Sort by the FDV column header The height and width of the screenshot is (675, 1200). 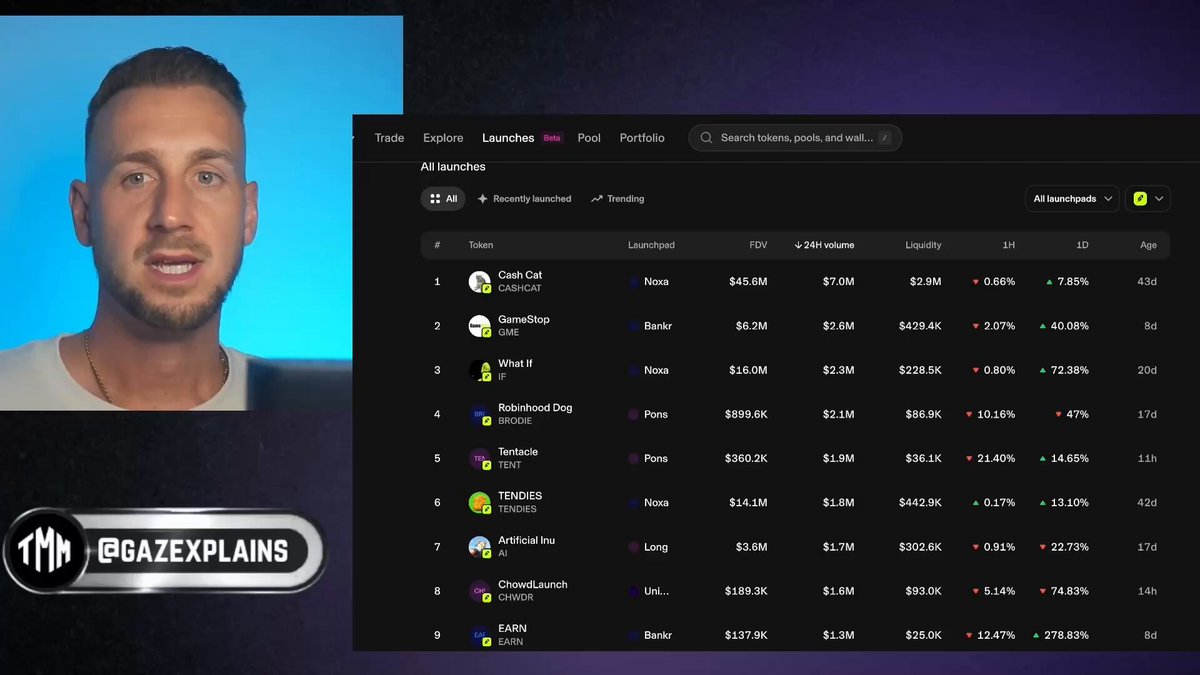[758, 245]
